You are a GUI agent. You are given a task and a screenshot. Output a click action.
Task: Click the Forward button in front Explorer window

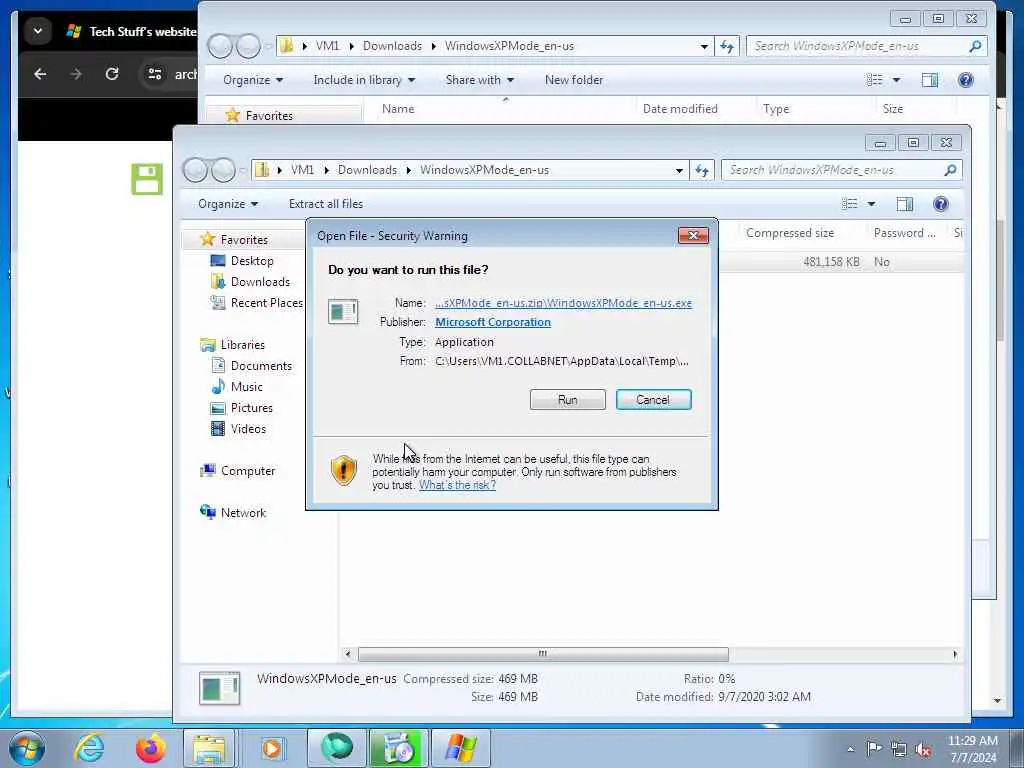(223, 170)
